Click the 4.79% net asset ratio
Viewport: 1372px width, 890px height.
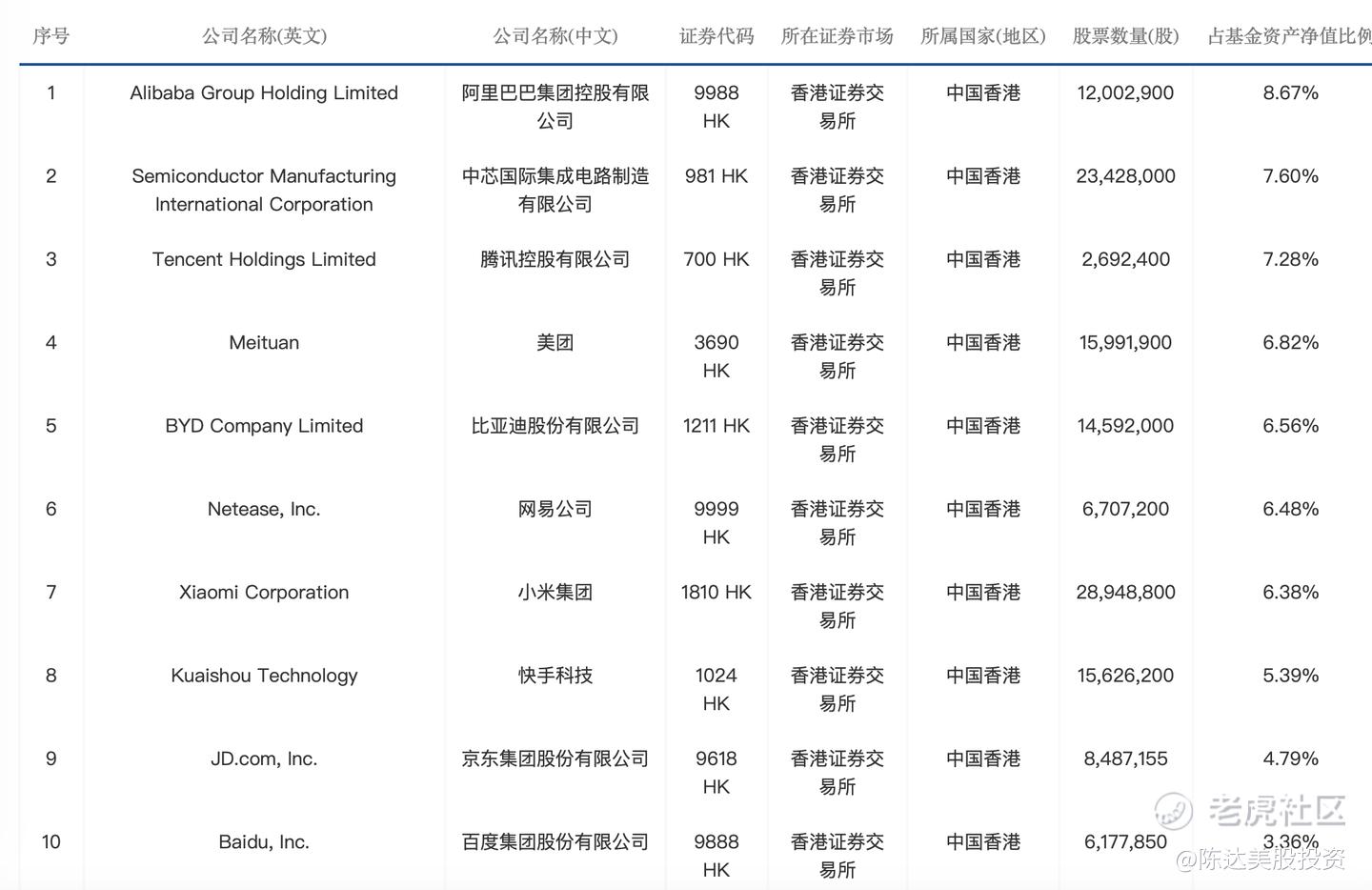click(x=1291, y=759)
